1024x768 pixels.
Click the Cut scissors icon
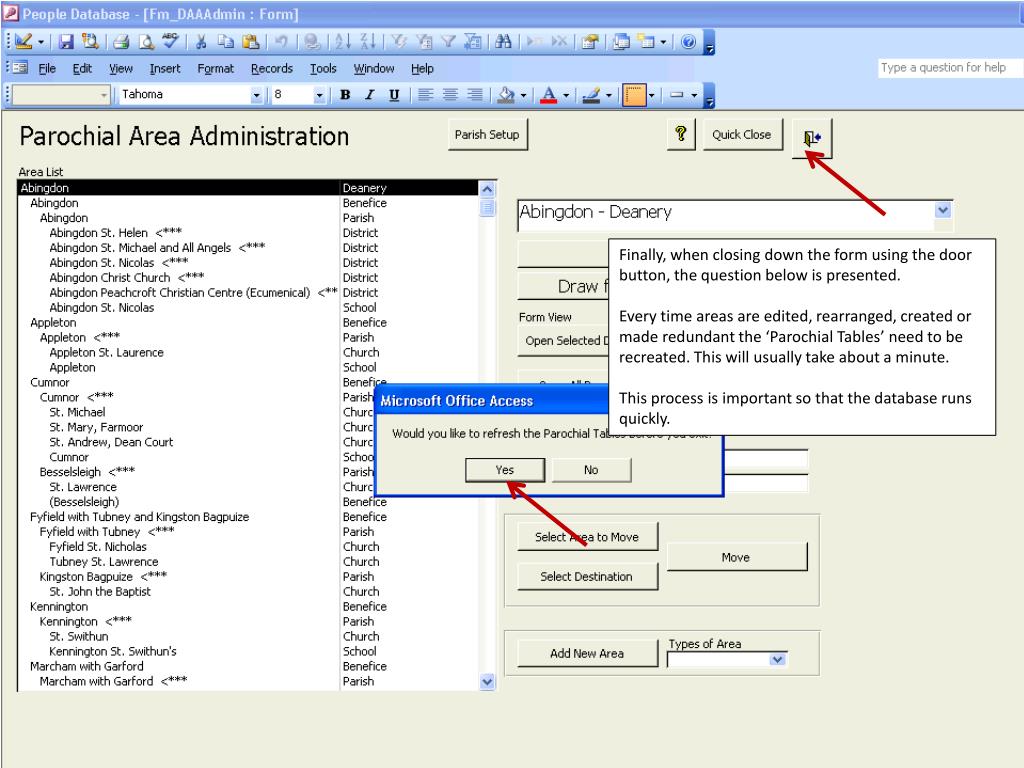click(x=201, y=42)
